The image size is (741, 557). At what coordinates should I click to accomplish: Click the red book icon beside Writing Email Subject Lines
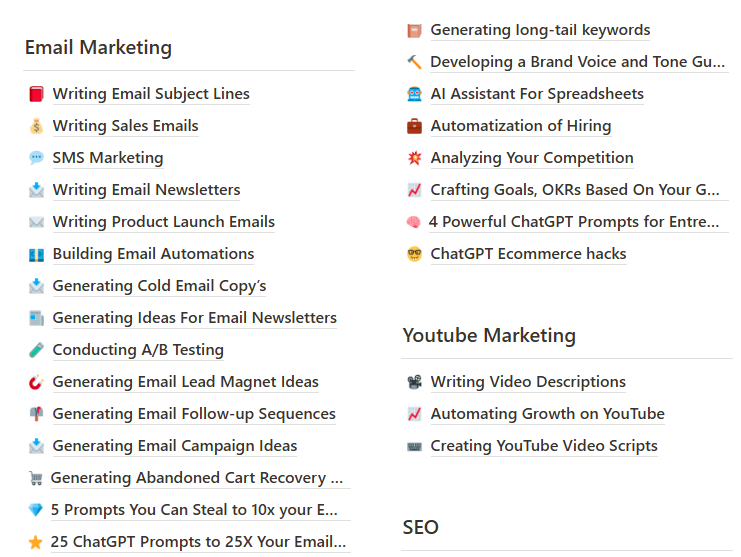(x=36, y=94)
